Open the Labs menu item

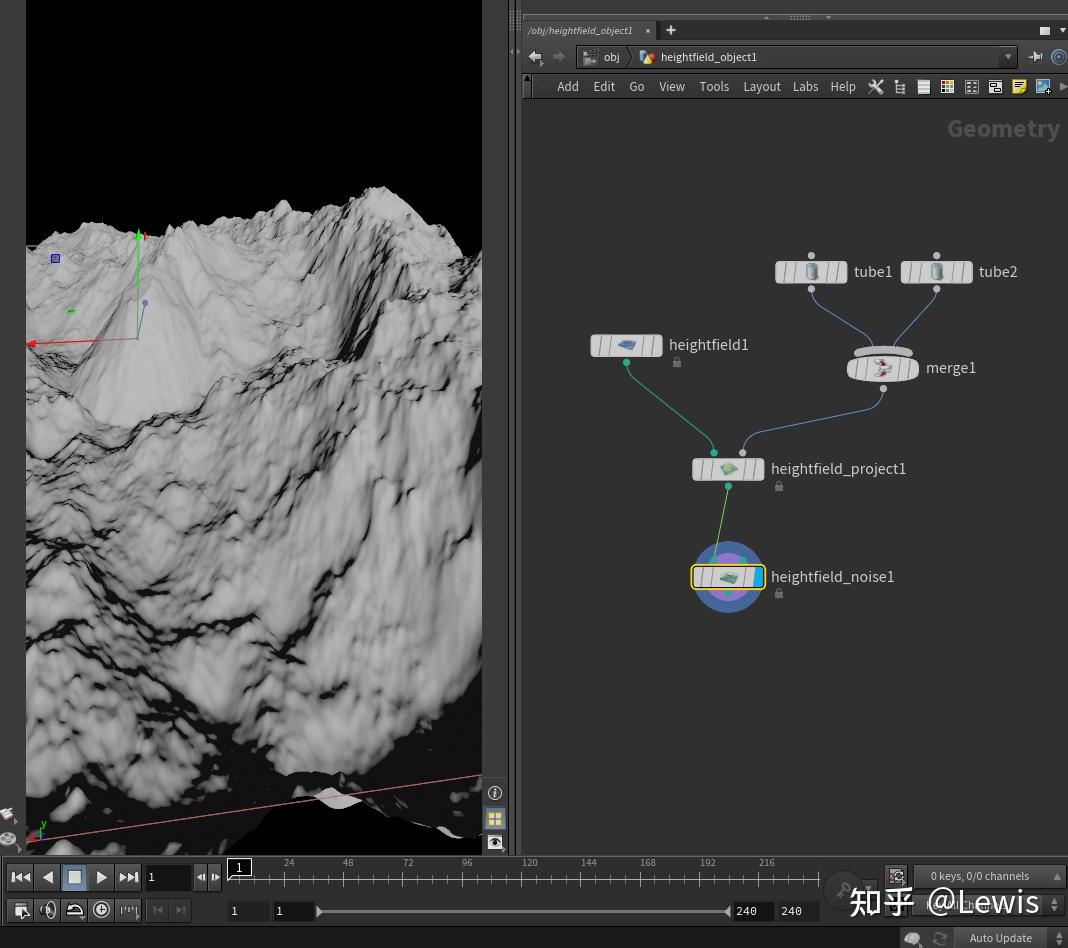click(806, 86)
